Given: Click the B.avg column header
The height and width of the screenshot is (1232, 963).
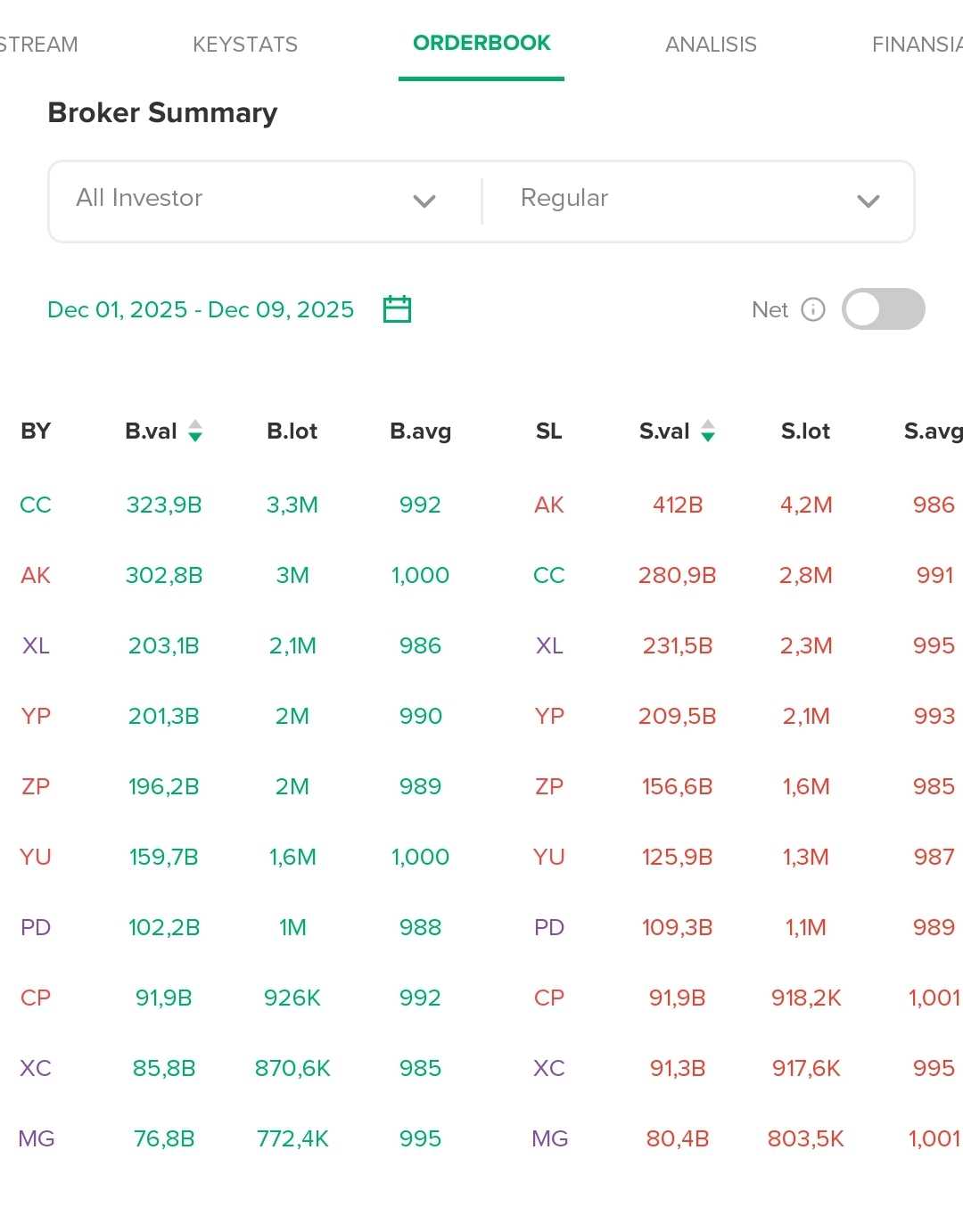Looking at the screenshot, I should pos(420,431).
